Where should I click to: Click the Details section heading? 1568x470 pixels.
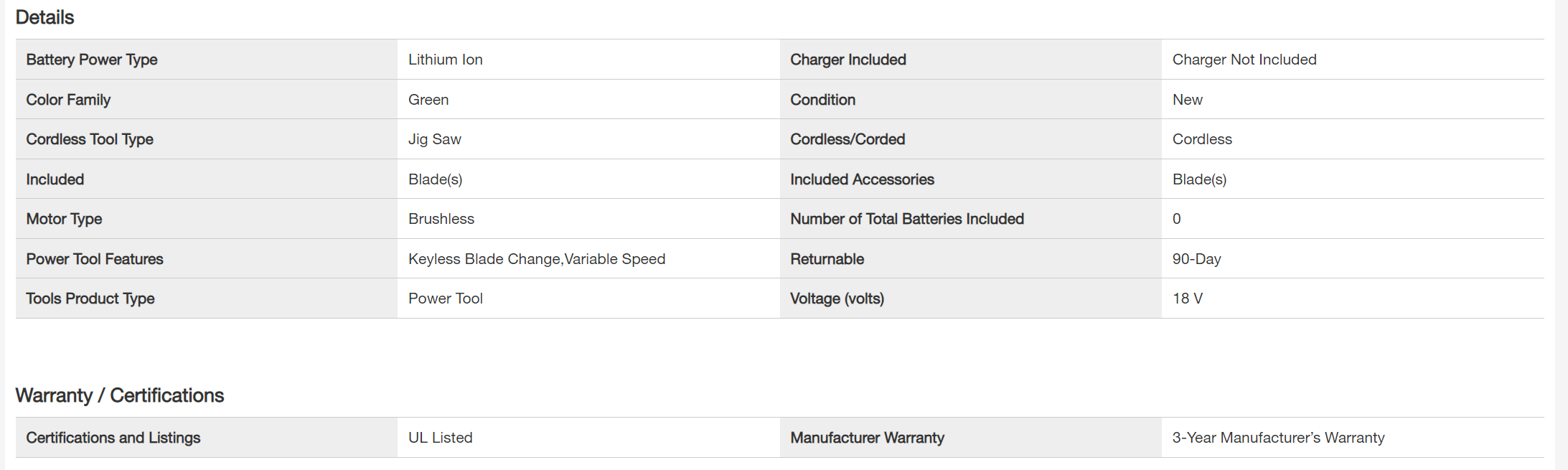(x=44, y=17)
